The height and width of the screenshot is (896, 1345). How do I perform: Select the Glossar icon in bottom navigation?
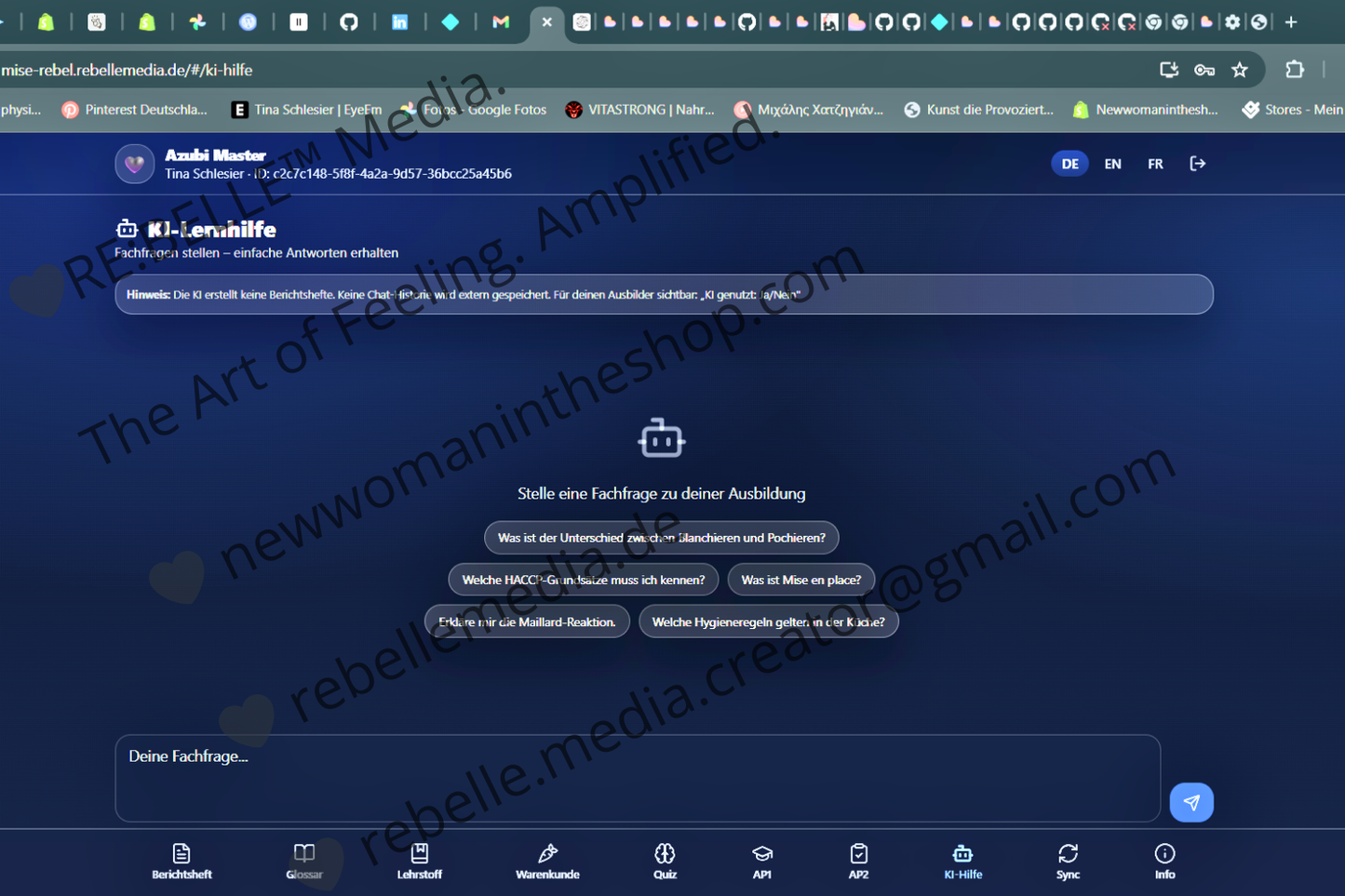[304, 861]
